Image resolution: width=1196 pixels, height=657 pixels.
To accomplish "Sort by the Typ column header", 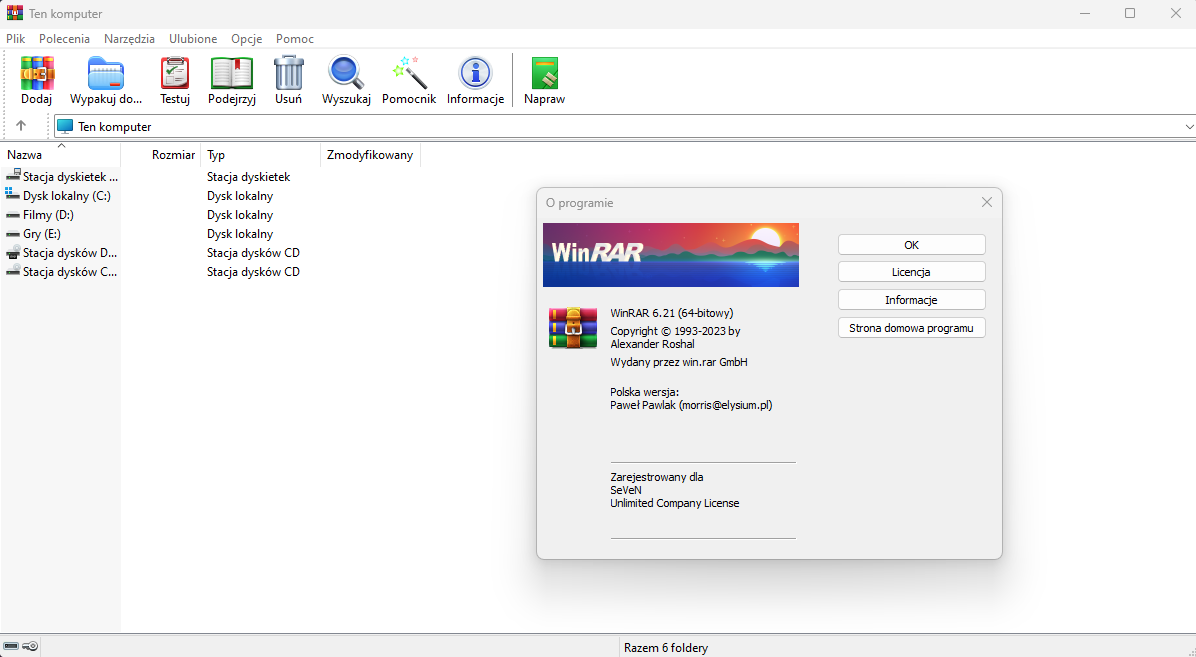I will pos(261,155).
